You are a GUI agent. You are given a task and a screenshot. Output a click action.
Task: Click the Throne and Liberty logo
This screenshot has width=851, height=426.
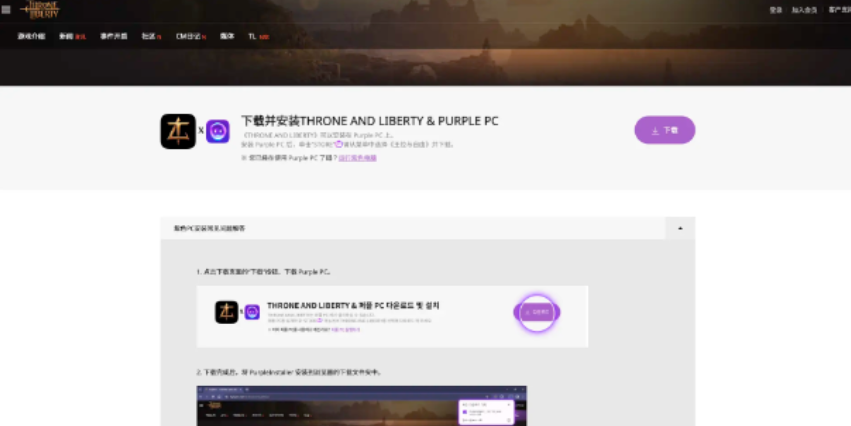(38, 9)
